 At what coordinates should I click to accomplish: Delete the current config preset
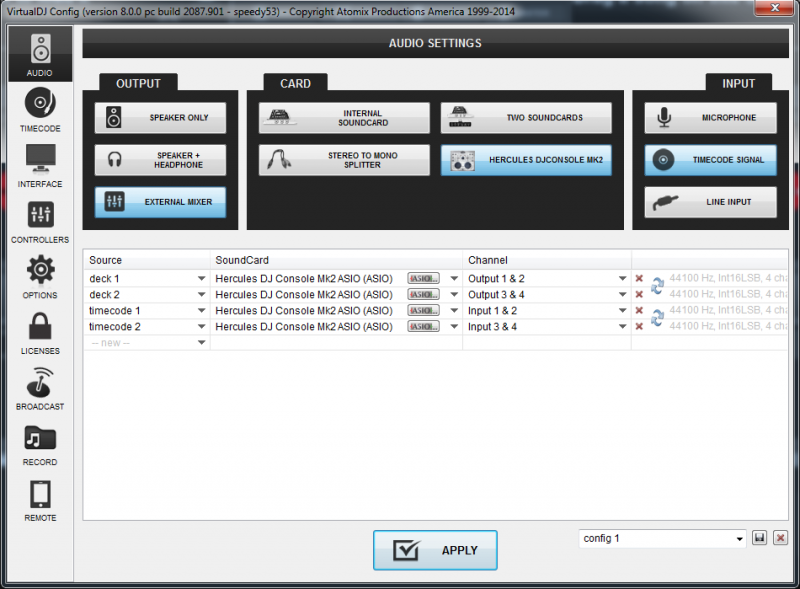pos(780,538)
